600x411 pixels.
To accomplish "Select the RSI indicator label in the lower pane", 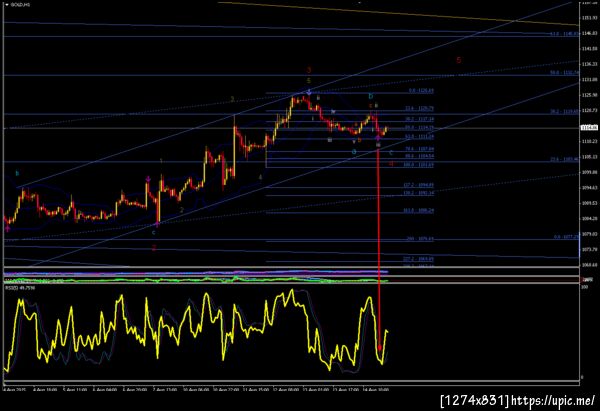I will click(20, 287).
